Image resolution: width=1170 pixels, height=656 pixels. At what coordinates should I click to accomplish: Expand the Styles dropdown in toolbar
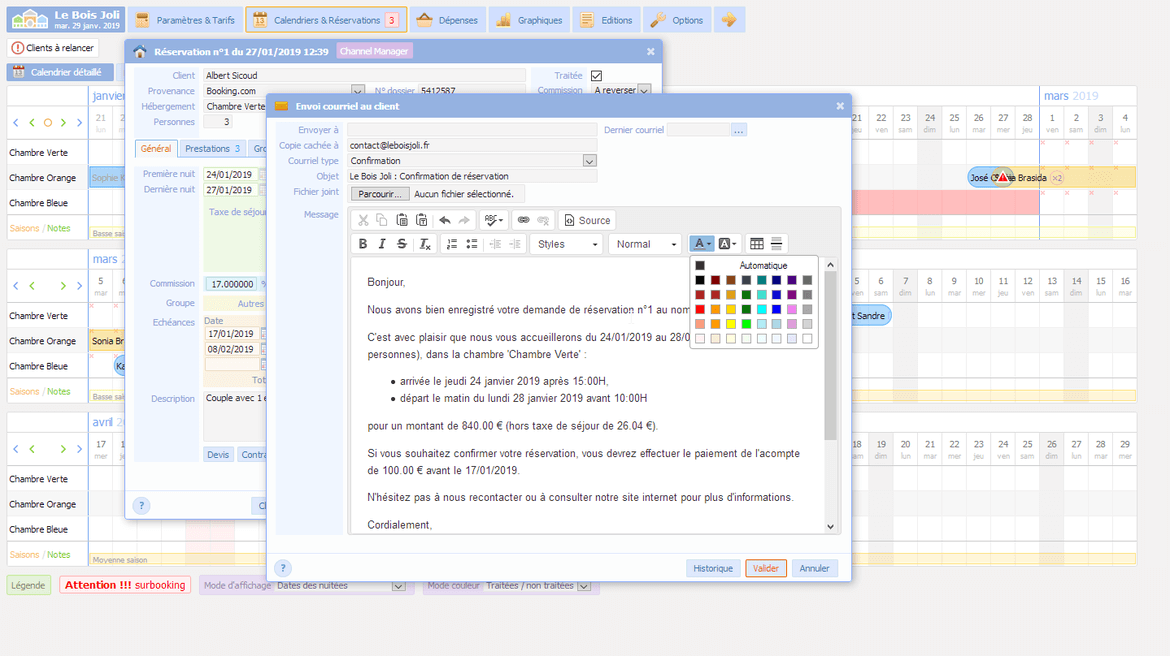pyautogui.click(x=567, y=244)
